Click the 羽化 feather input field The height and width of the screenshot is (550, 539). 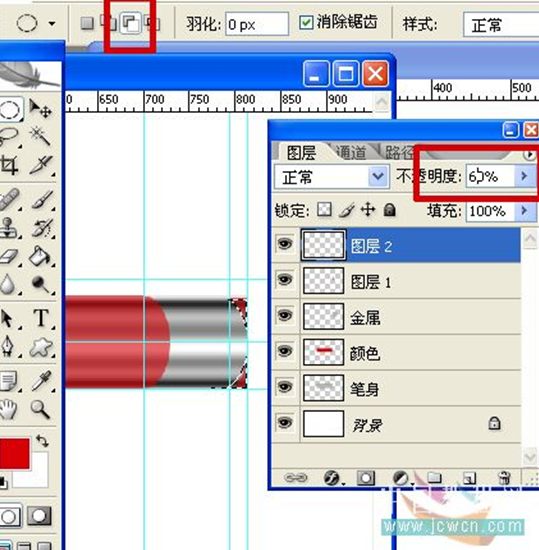pos(257,24)
